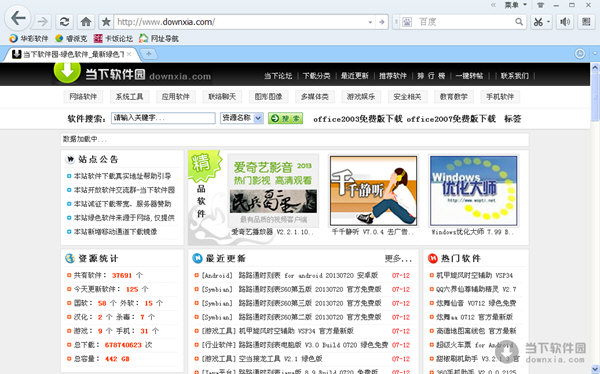Viewport: 600px width, 374px height.
Task: Click the green download arrow site logo
Action: click(x=67, y=72)
